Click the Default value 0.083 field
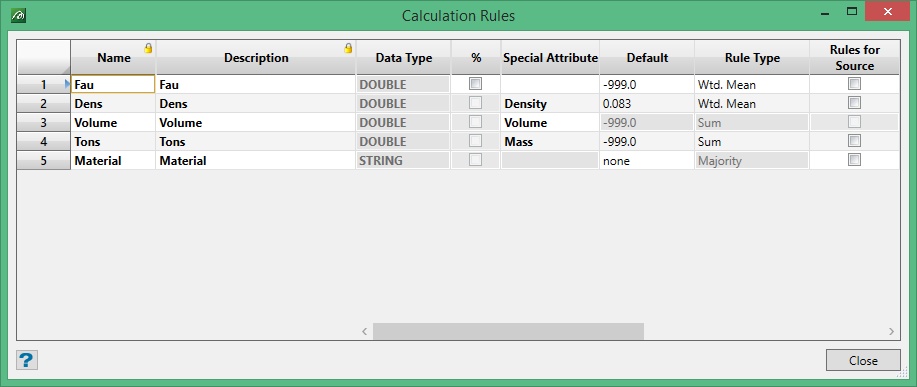This screenshot has width=917, height=387. pos(647,103)
